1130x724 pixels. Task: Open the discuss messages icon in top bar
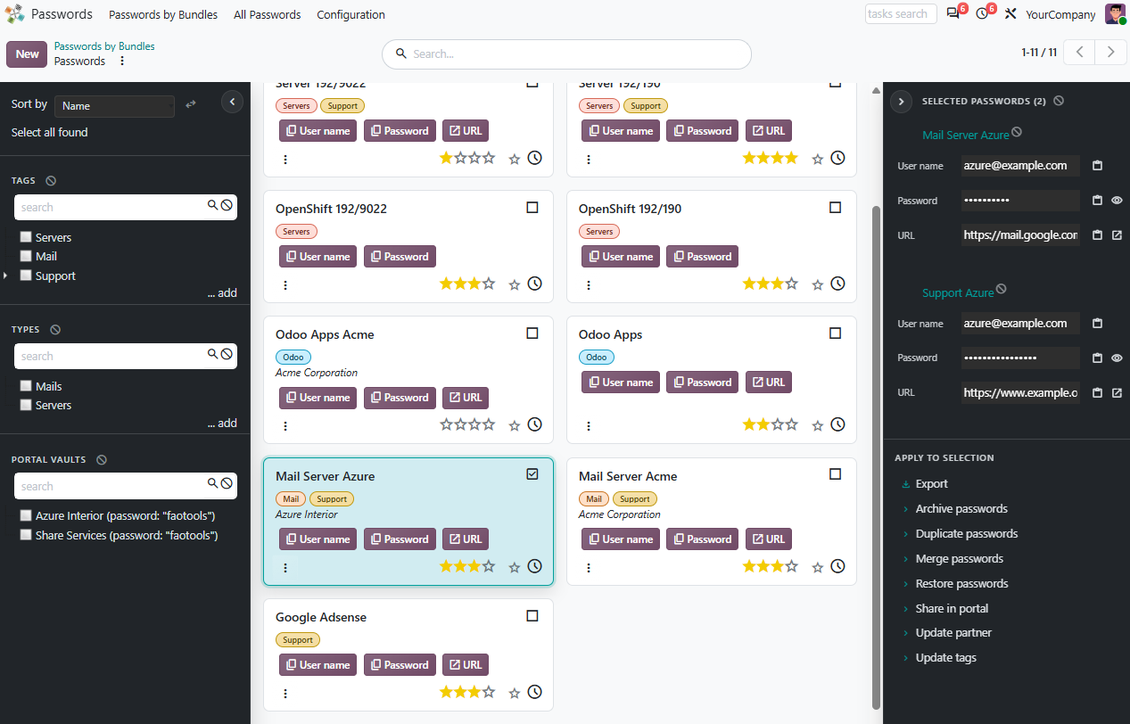[953, 14]
